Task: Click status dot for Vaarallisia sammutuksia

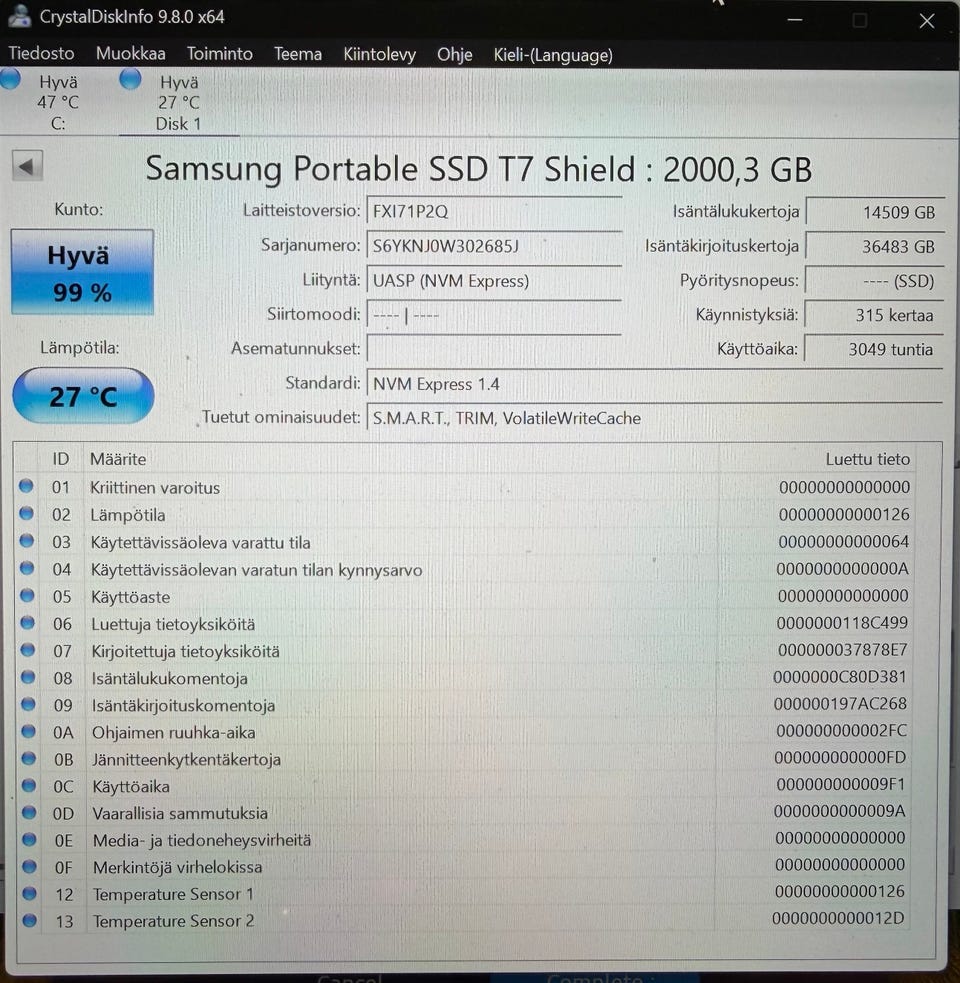Action: [x=29, y=812]
